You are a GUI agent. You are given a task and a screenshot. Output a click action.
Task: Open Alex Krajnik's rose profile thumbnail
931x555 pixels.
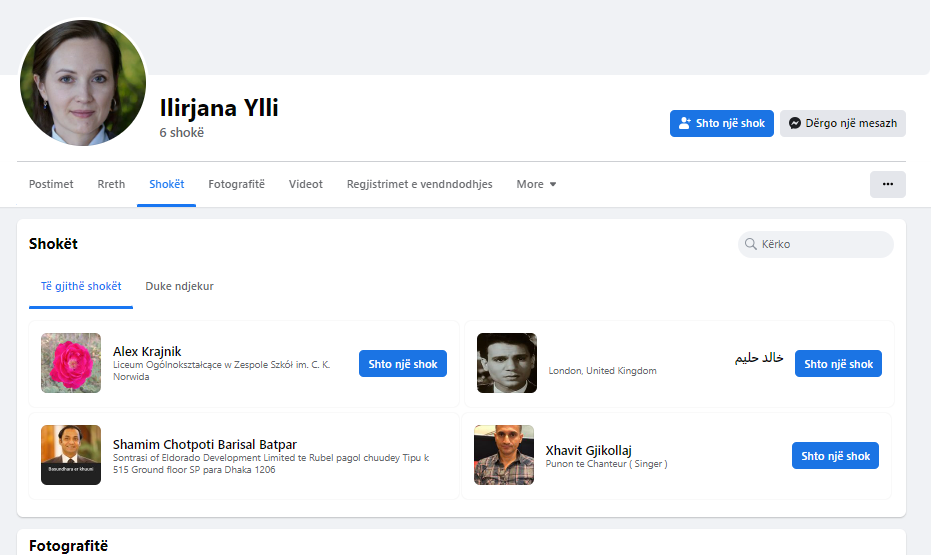(71, 363)
